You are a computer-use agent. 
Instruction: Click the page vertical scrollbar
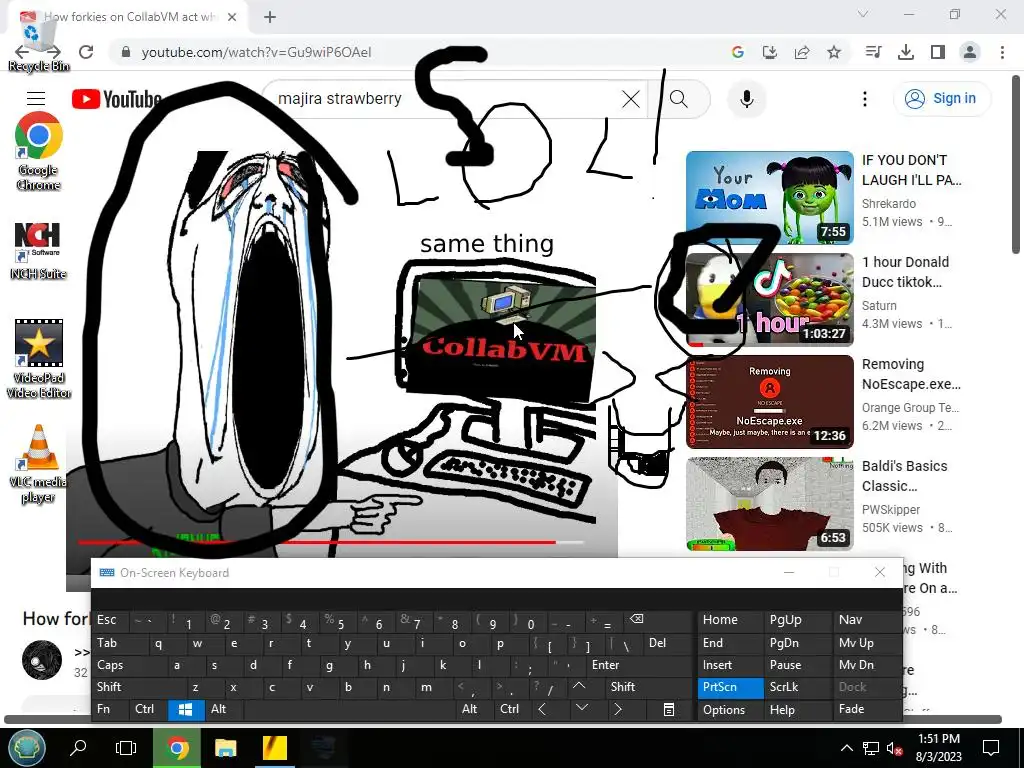[1016, 166]
